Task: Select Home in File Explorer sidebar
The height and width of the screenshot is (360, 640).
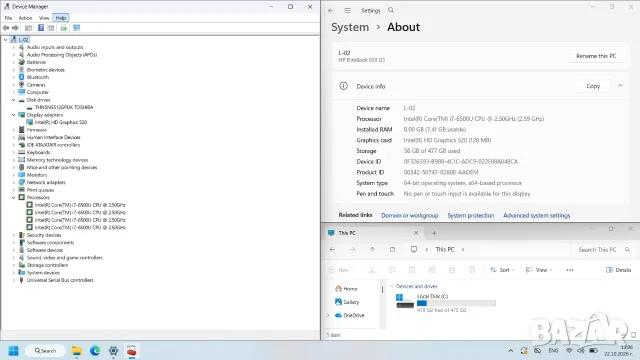Action: 346,289
